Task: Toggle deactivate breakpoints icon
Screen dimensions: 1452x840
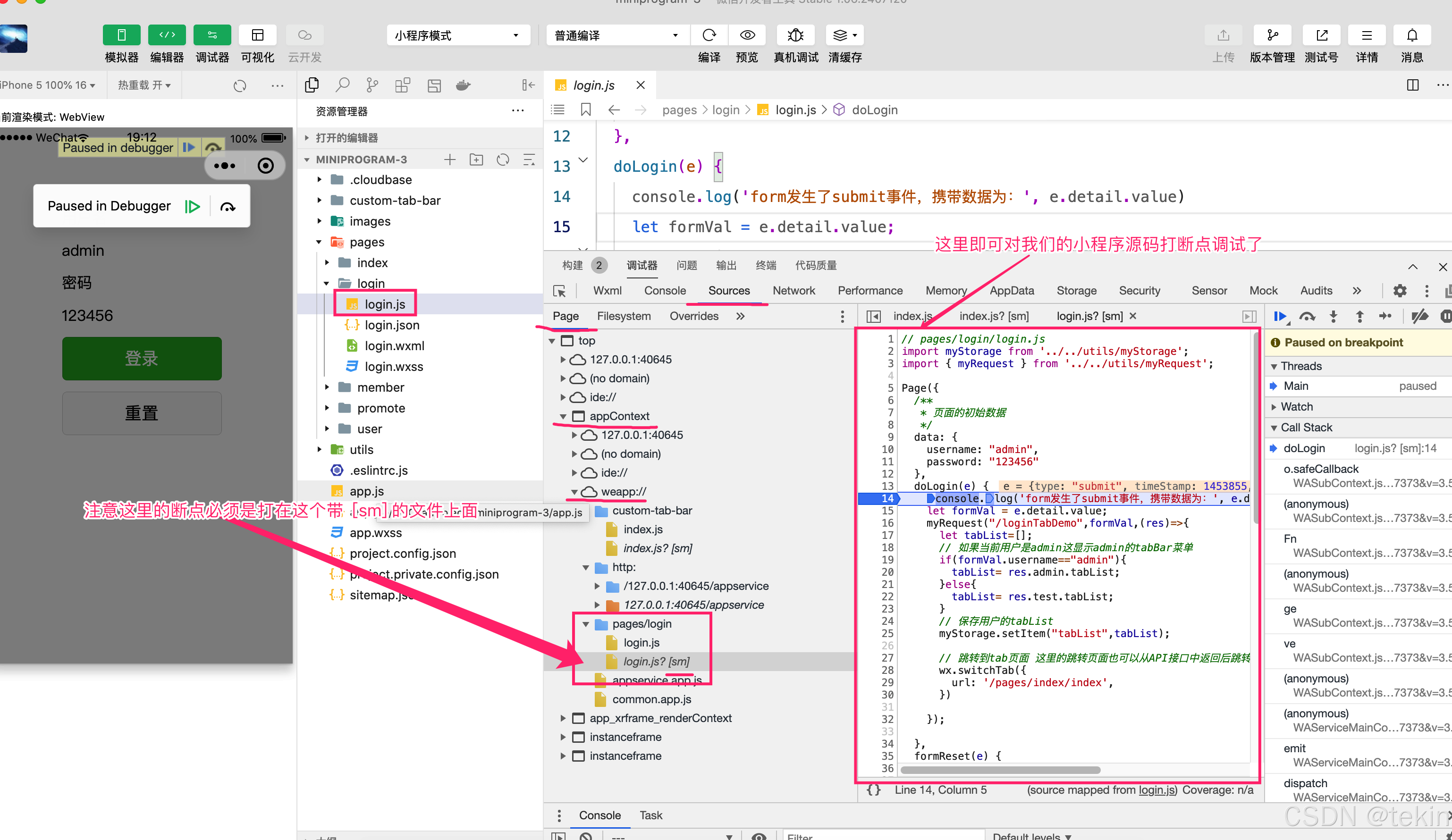Action: pyautogui.click(x=1420, y=316)
